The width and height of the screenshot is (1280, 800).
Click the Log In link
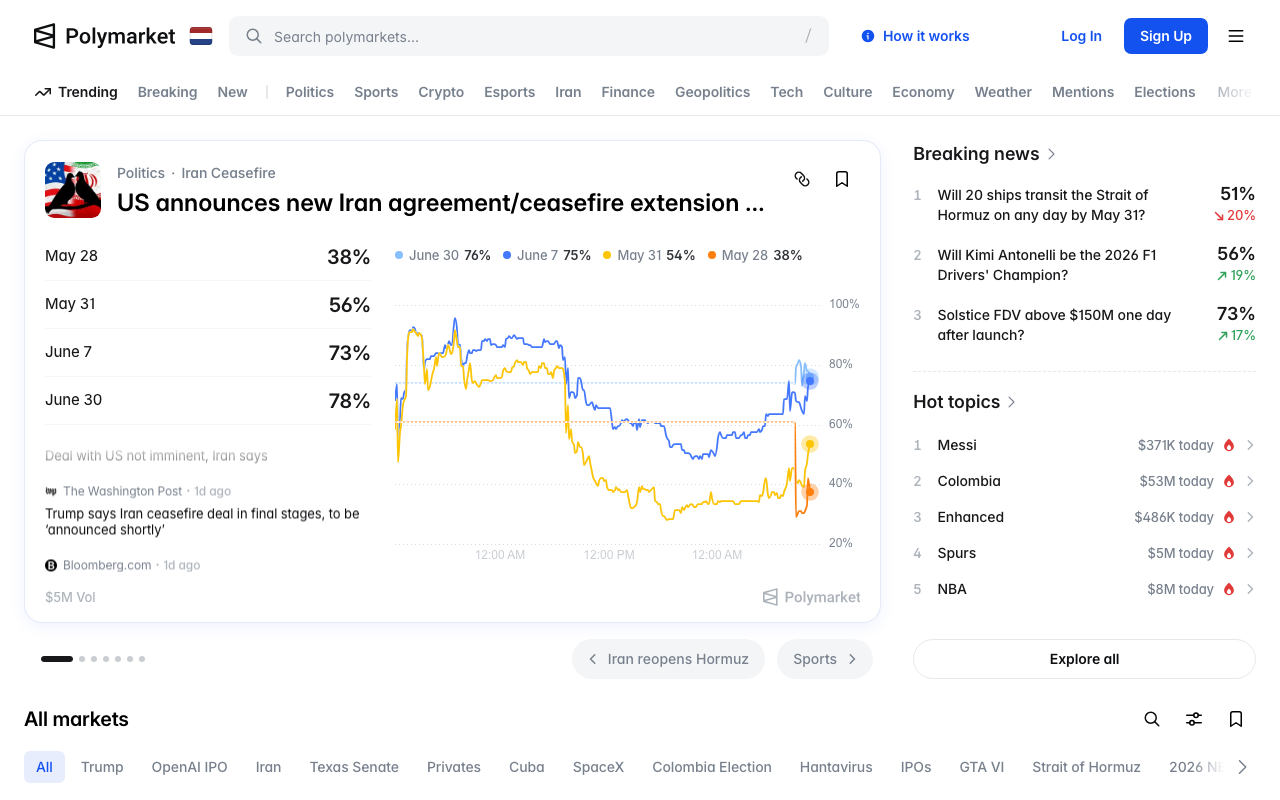pyautogui.click(x=1081, y=36)
